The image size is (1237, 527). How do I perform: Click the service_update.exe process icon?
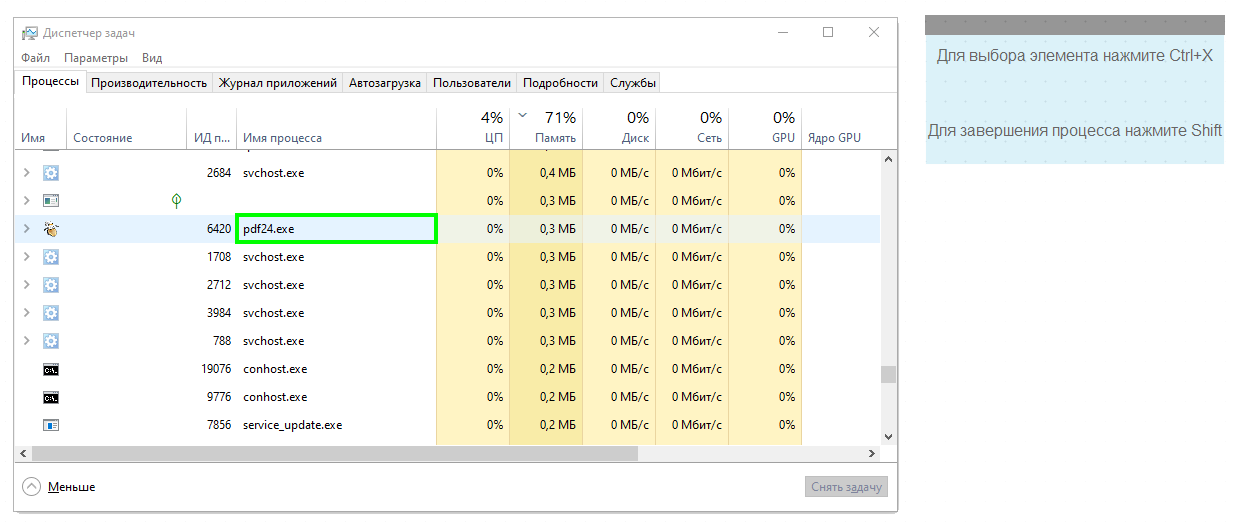point(51,425)
